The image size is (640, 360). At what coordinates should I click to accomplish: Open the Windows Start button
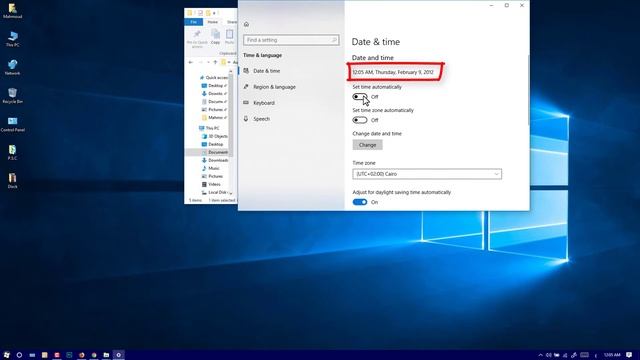[x=7, y=355]
